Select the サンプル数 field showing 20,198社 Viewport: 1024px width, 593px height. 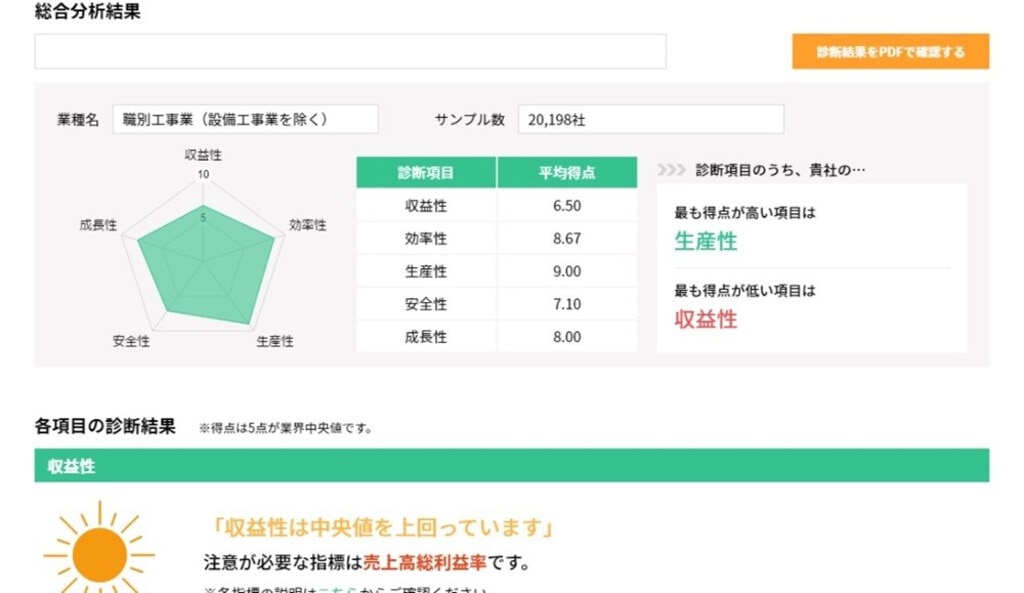pos(650,119)
